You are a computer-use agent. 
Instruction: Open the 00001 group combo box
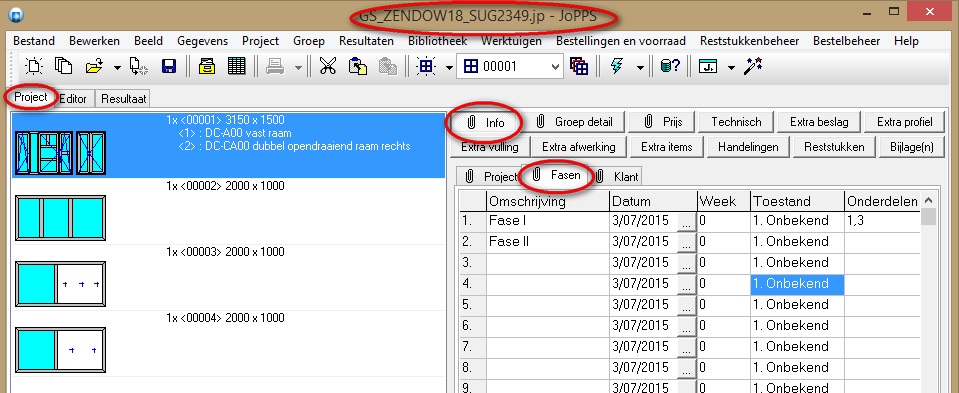pos(511,66)
